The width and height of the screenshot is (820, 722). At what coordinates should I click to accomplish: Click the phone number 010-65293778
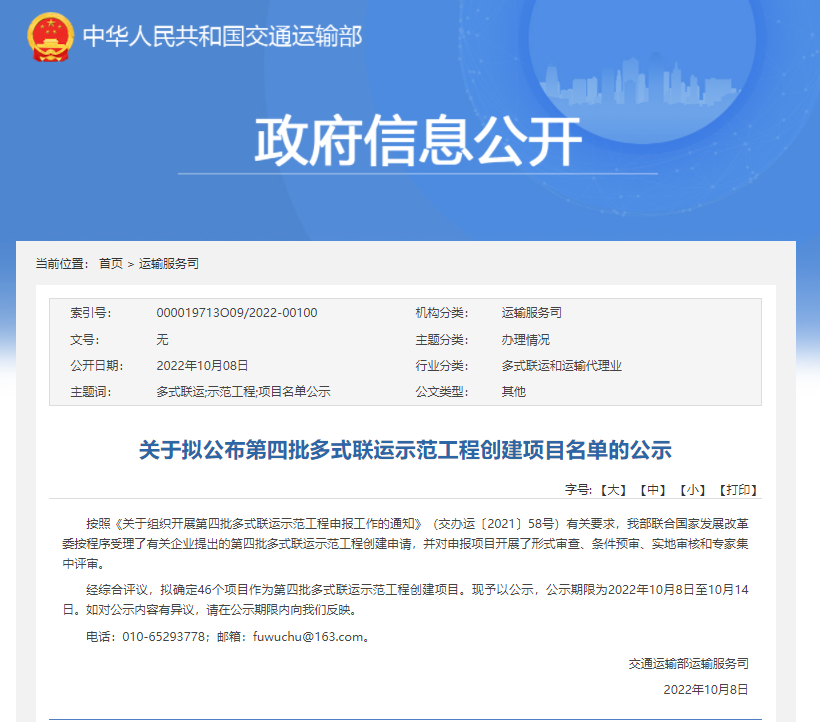(x=164, y=637)
